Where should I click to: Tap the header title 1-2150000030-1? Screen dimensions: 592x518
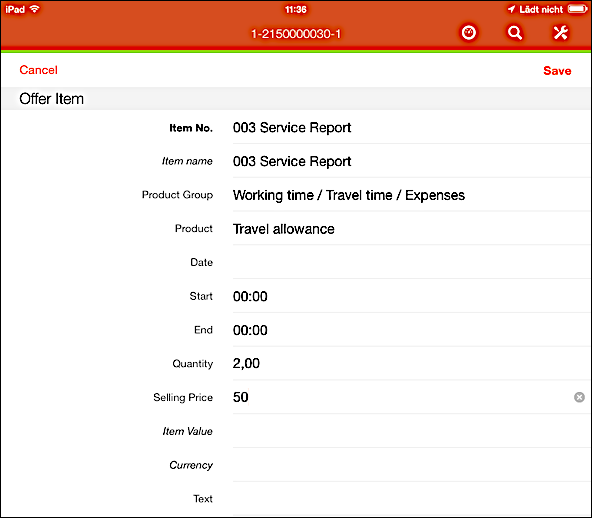296,34
